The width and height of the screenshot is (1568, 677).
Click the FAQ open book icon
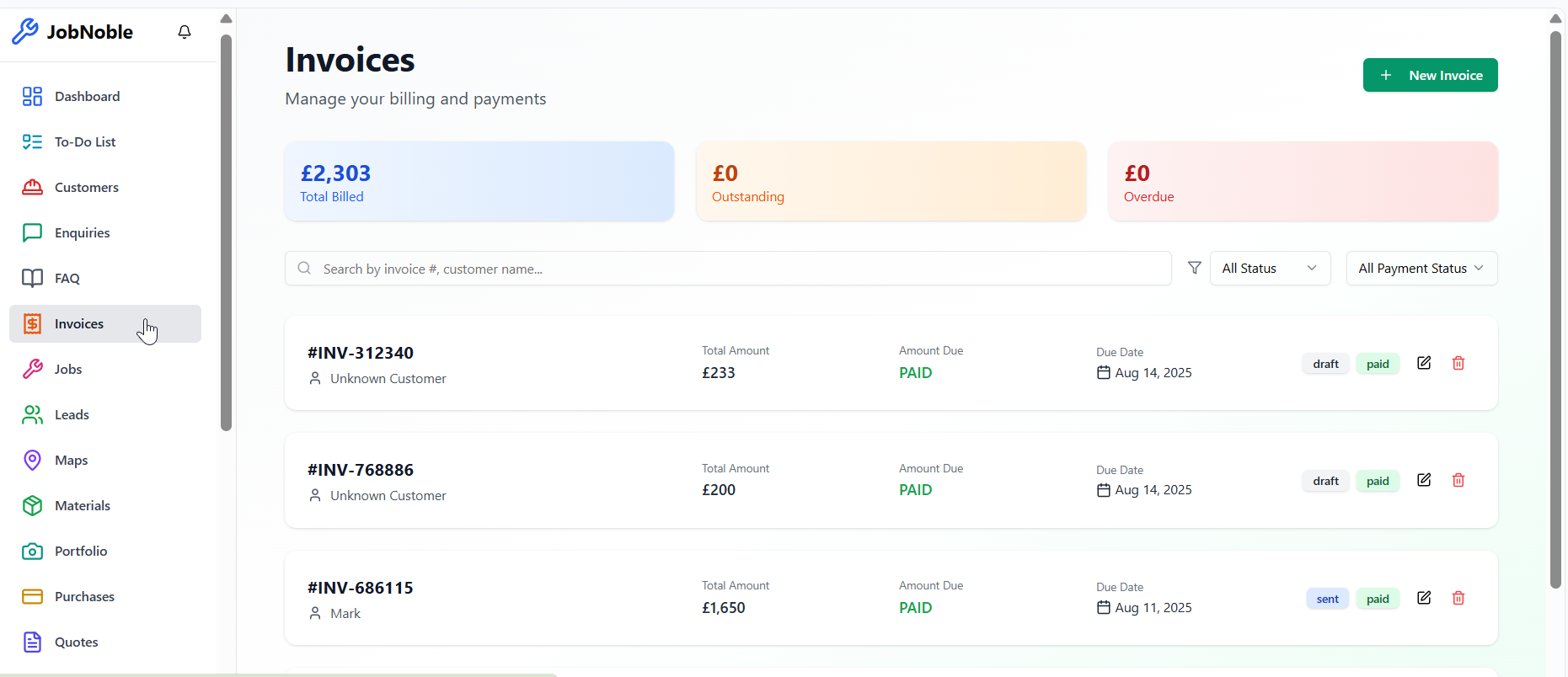32,278
